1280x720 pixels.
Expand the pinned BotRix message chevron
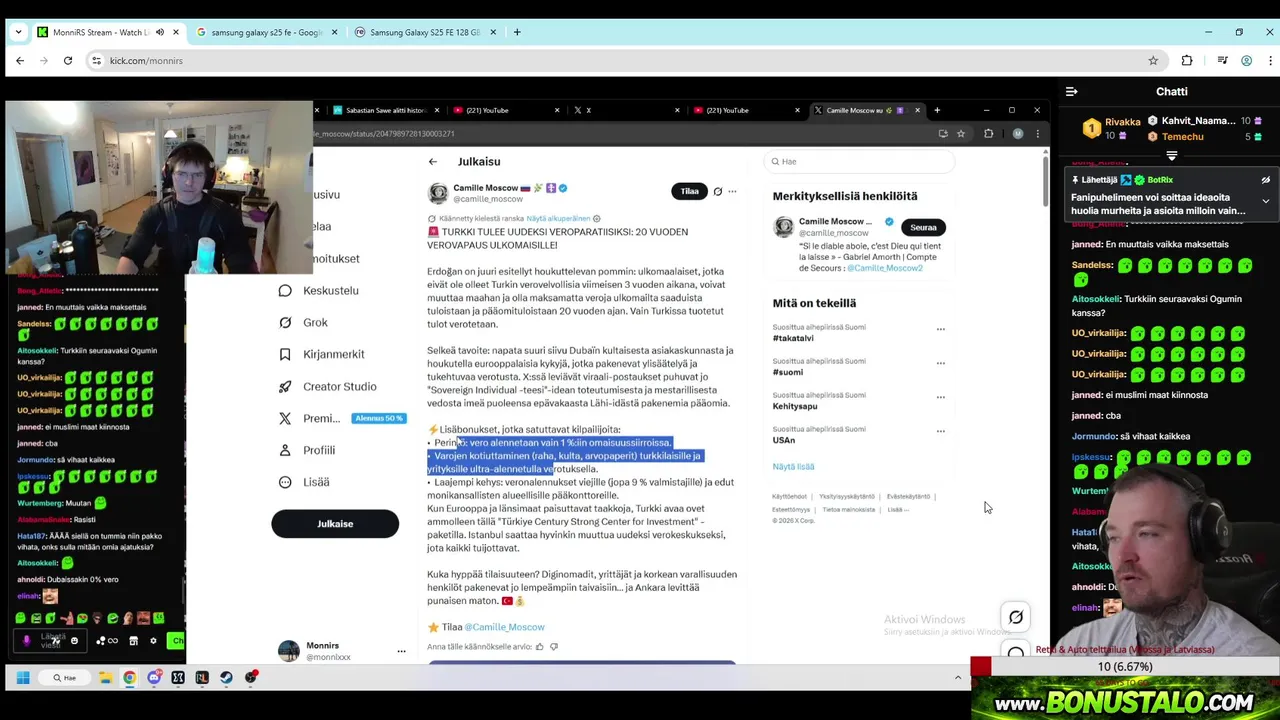click(1265, 201)
